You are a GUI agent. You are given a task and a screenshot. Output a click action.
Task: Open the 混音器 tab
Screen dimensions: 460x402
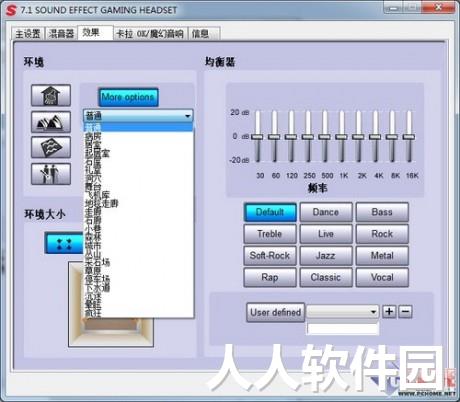point(61,34)
